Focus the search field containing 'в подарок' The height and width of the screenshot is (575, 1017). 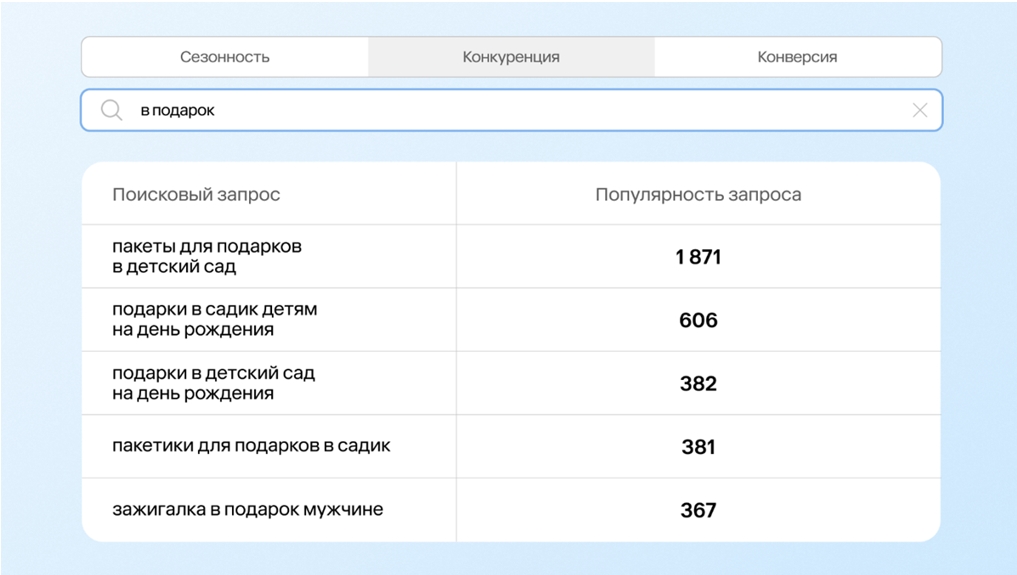[x=178, y=110]
